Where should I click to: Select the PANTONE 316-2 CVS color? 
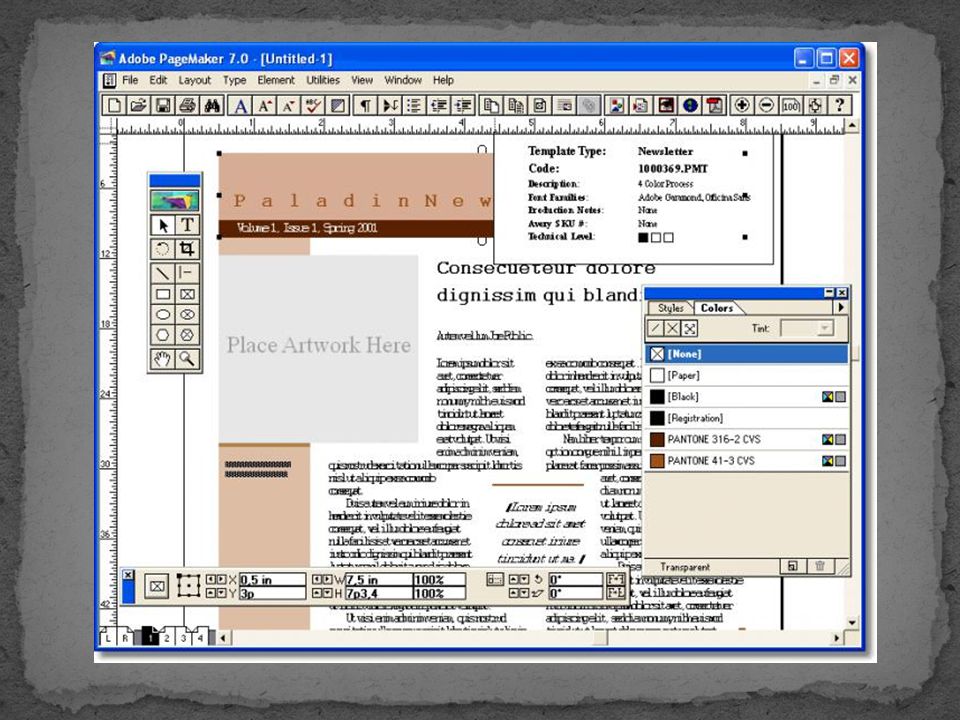coord(747,440)
